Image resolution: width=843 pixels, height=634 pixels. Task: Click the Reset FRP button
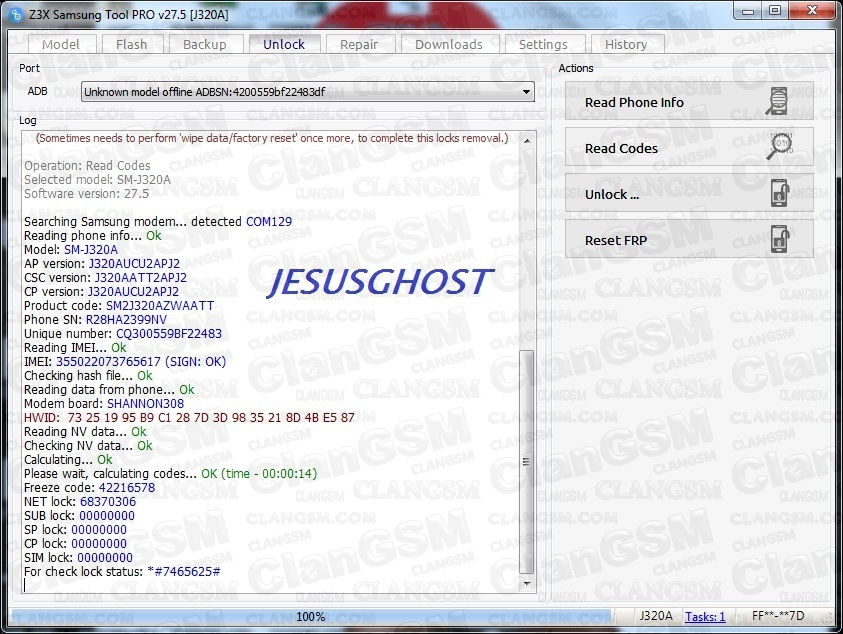[x=689, y=240]
